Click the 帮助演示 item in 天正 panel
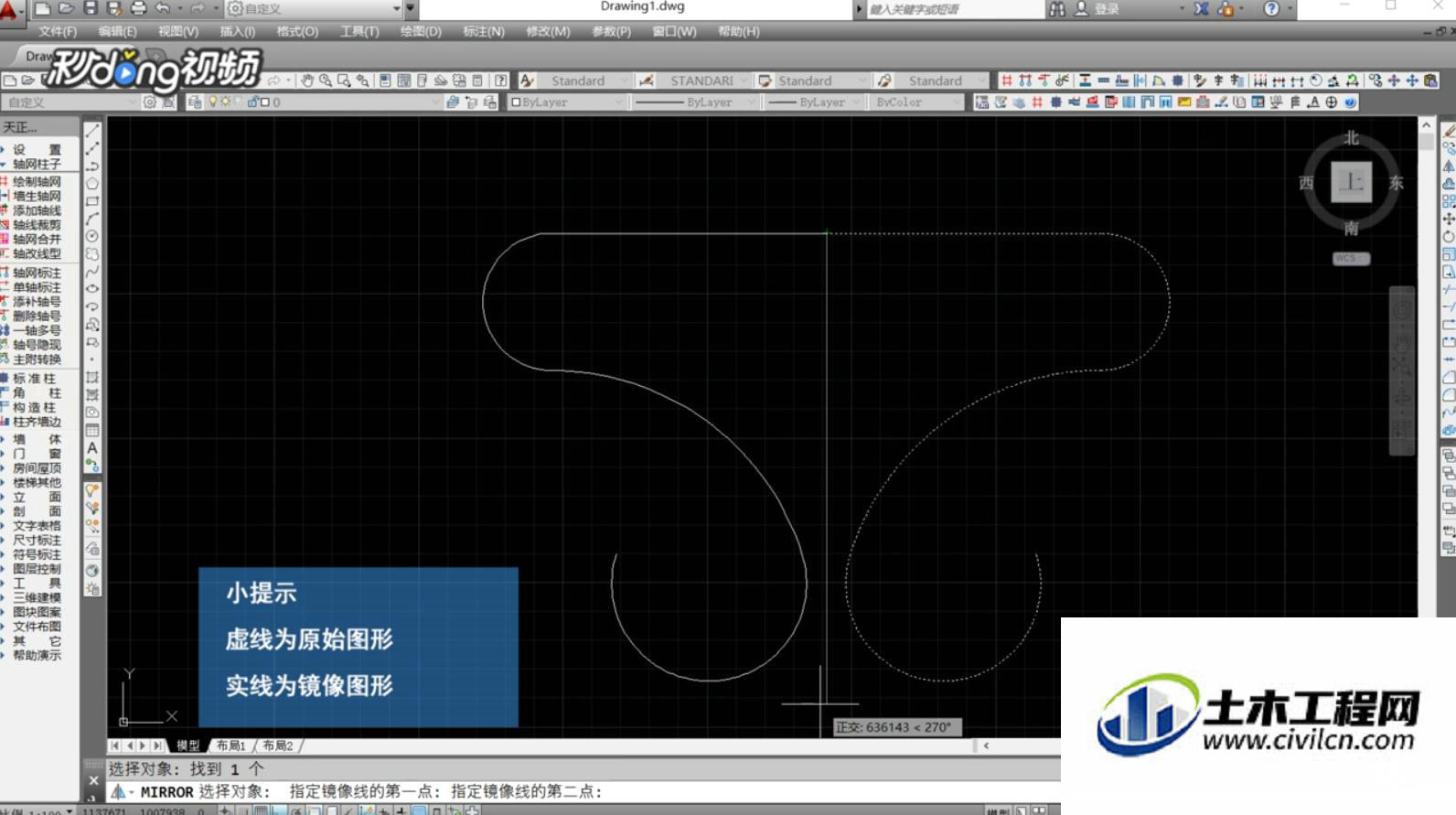 pyautogui.click(x=37, y=655)
